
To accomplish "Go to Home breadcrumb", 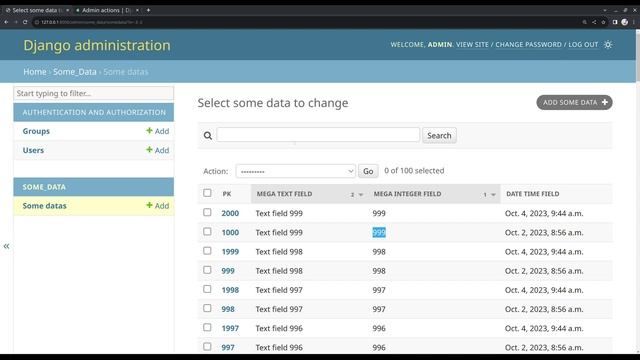I will [35, 72].
